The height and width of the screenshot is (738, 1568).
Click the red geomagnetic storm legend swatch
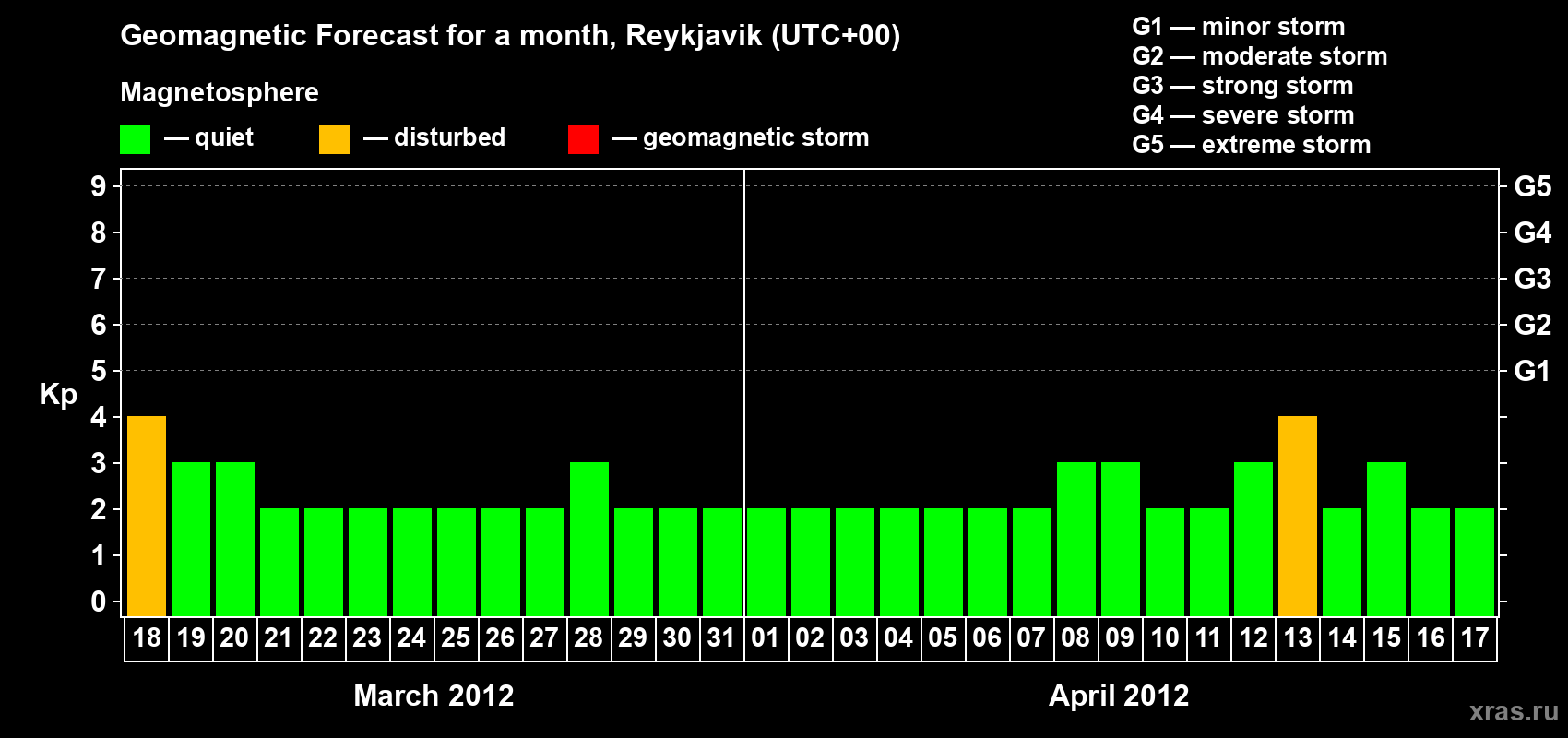point(583,139)
